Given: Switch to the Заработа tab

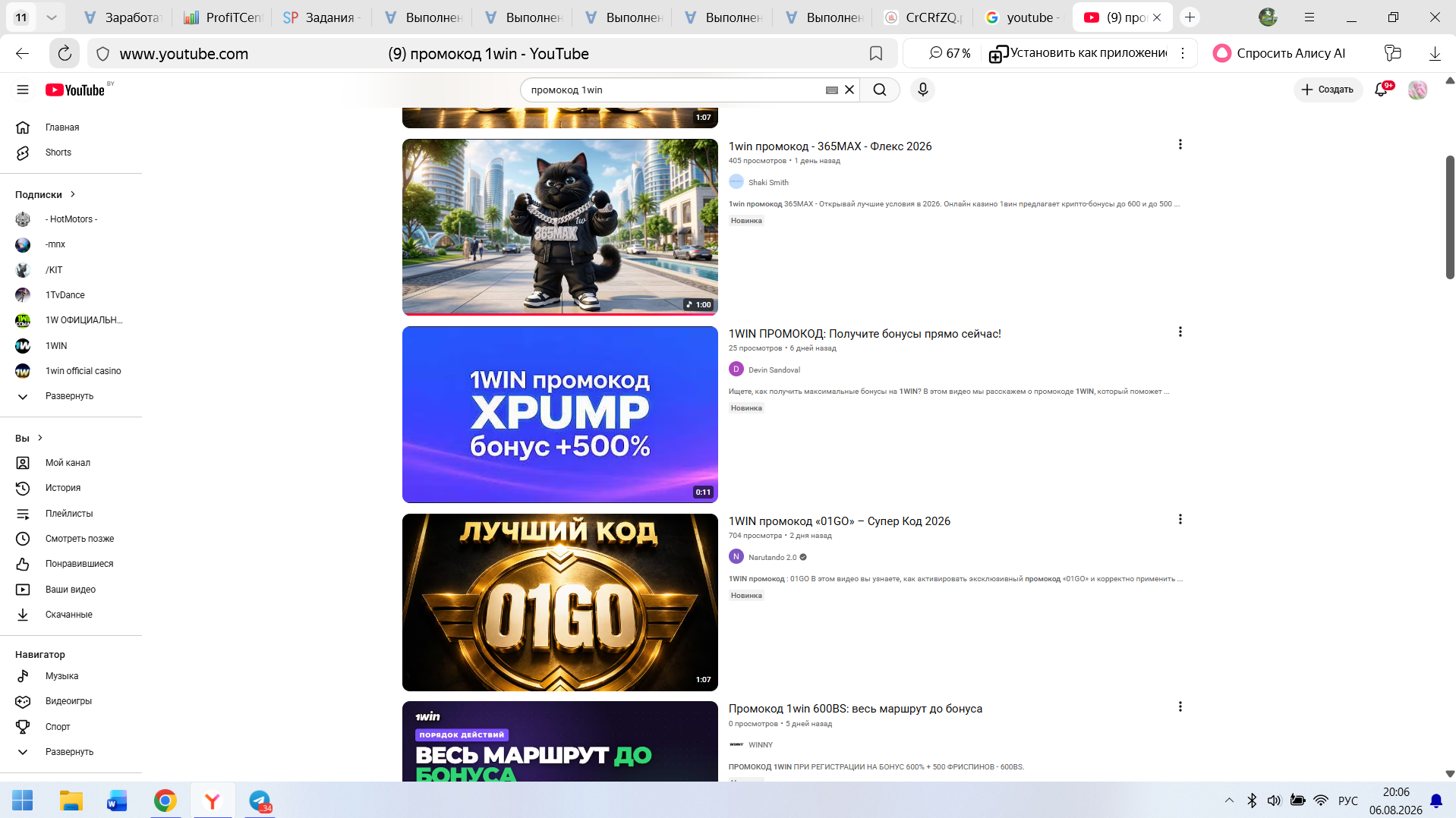Looking at the screenshot, I should pyautogui.click(x=123, y=17).
